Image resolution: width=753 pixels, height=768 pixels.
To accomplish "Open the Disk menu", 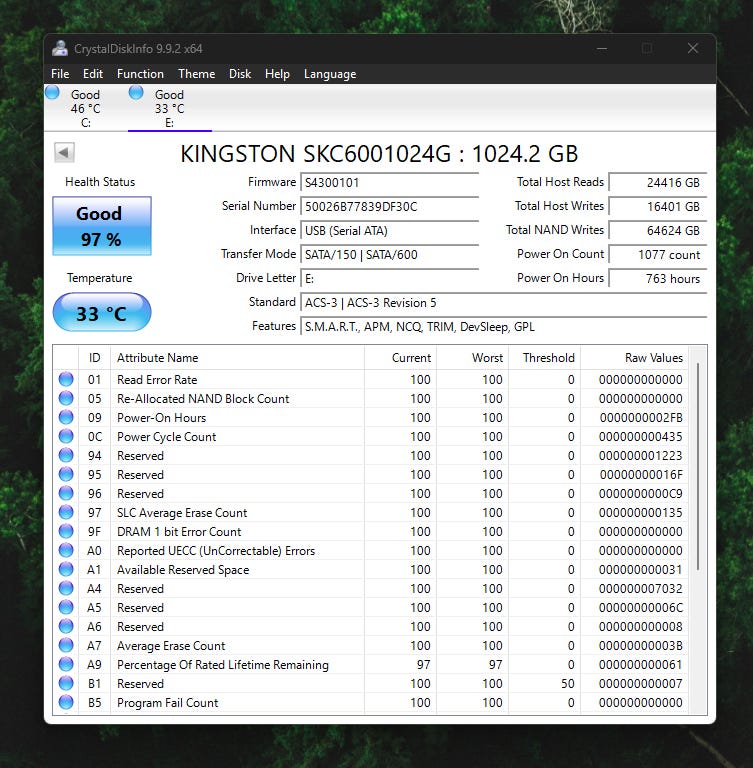I will click(240, 74).
